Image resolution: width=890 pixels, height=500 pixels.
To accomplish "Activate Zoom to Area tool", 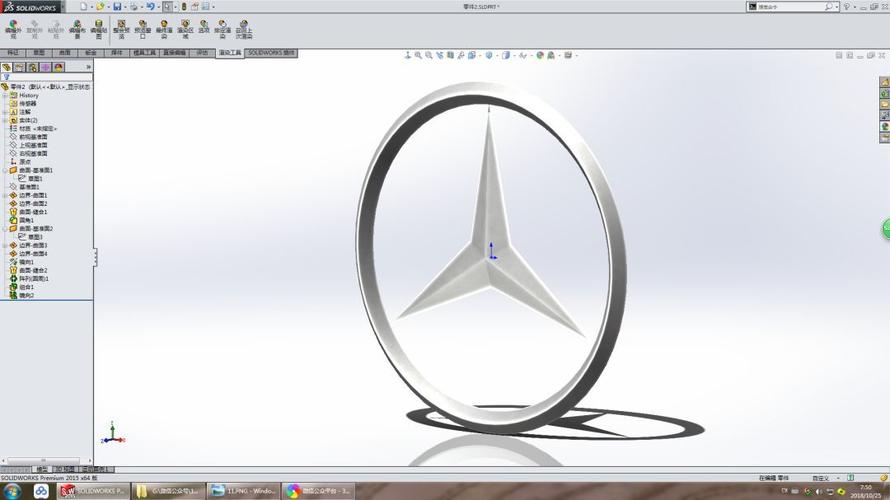I will (x=429, y=55).
